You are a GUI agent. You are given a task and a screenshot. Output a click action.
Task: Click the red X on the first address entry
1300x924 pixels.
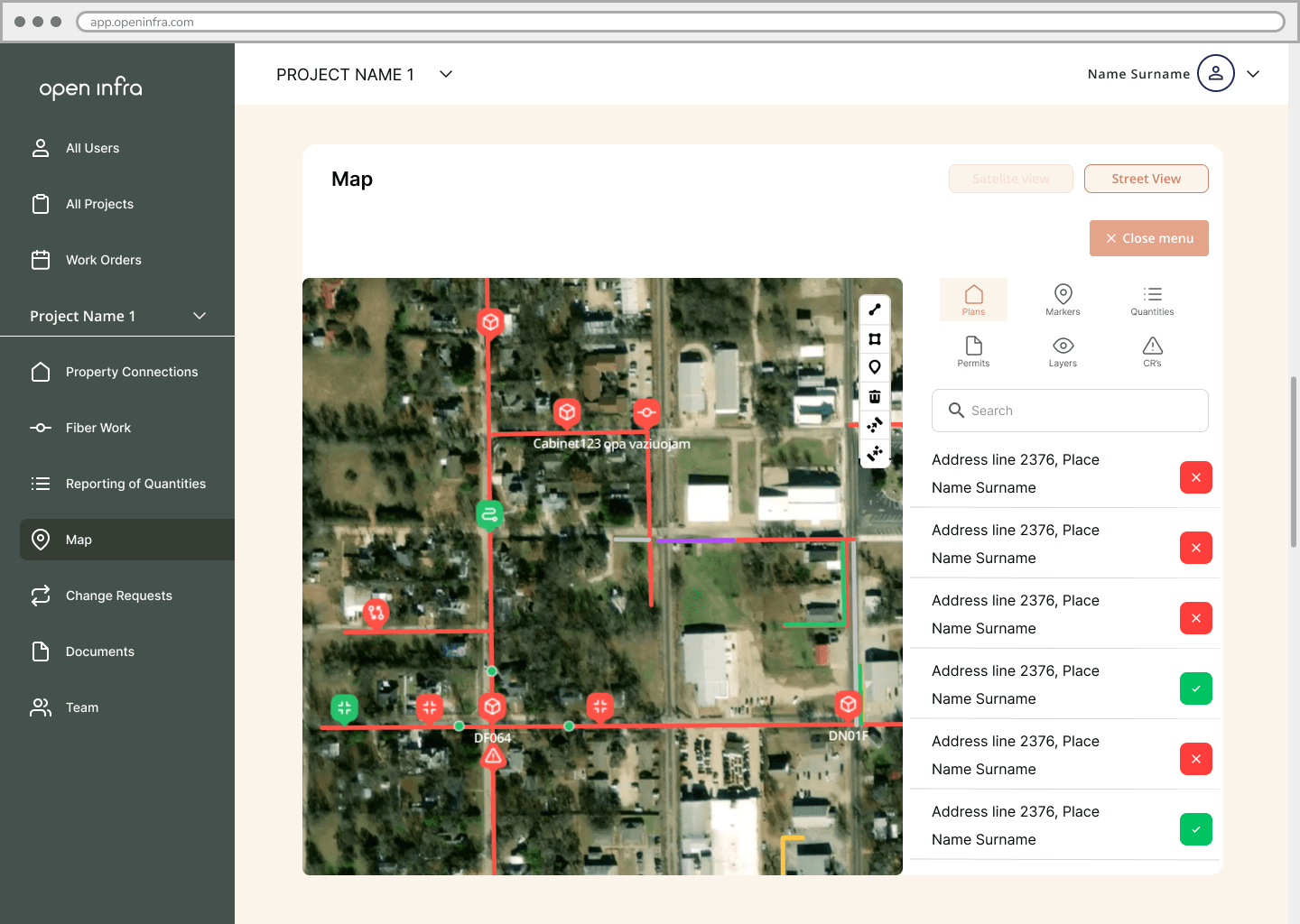pyautogui.click(x=1195, y=477)
